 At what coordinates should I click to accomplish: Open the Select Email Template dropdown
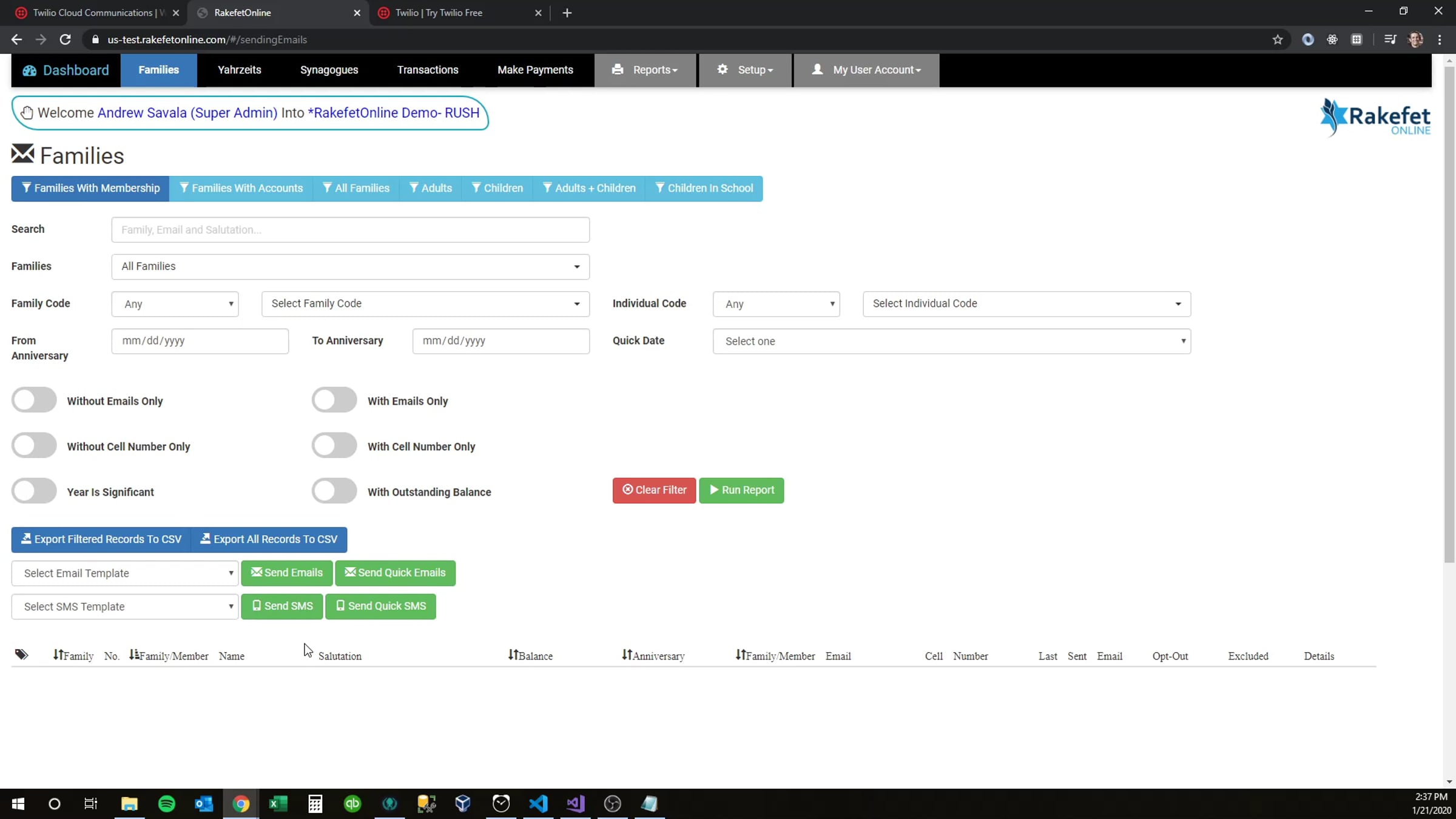click(125, 573)
